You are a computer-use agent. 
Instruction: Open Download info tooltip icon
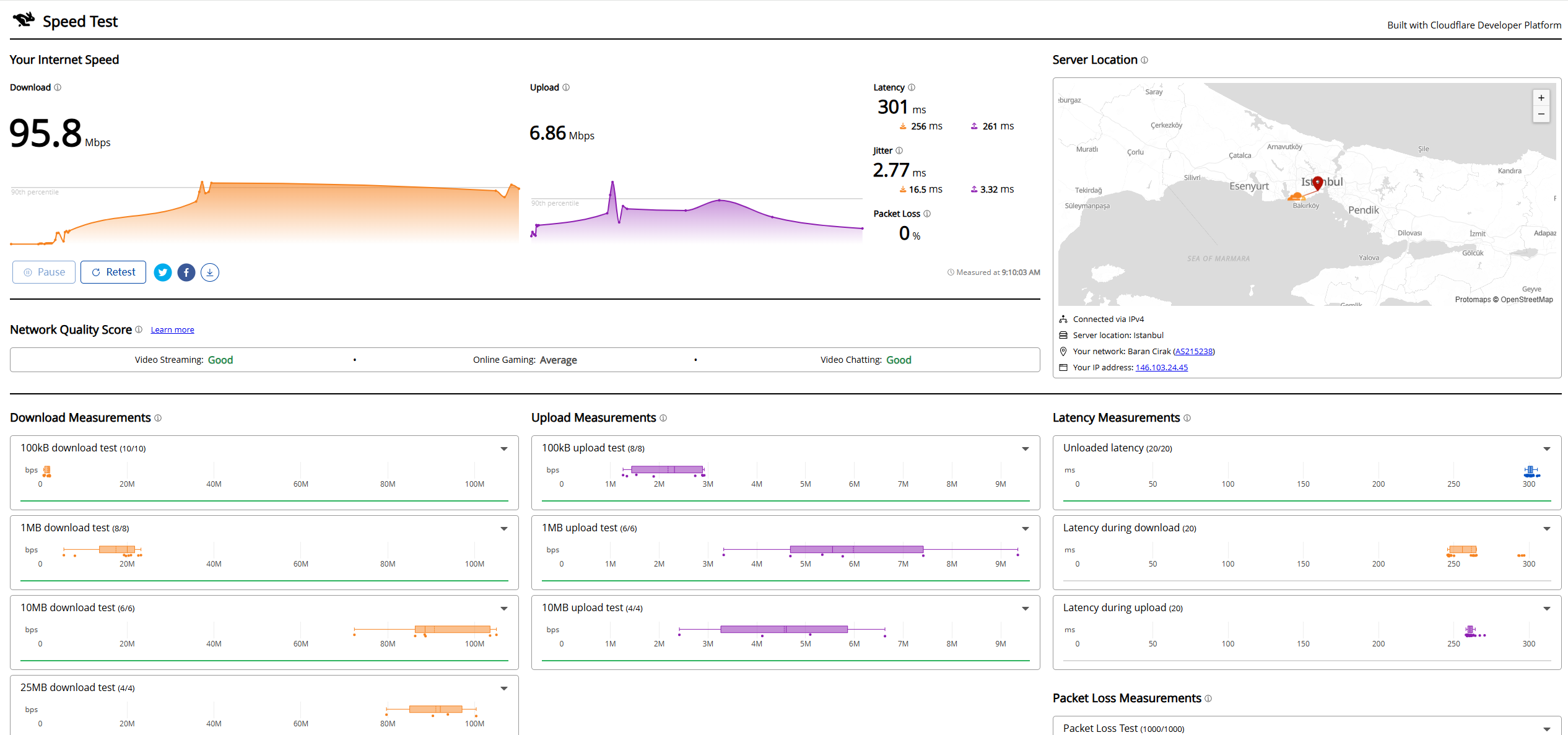[58, 87]
